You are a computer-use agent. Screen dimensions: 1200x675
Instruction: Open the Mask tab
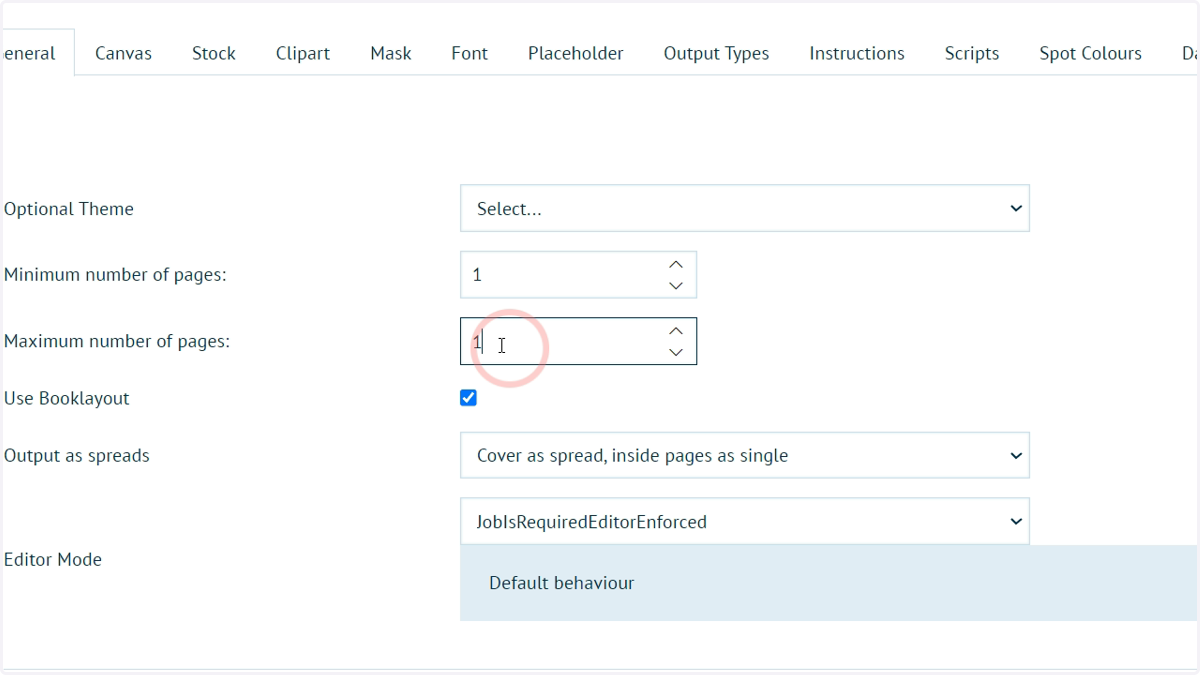tap(391, 53)
